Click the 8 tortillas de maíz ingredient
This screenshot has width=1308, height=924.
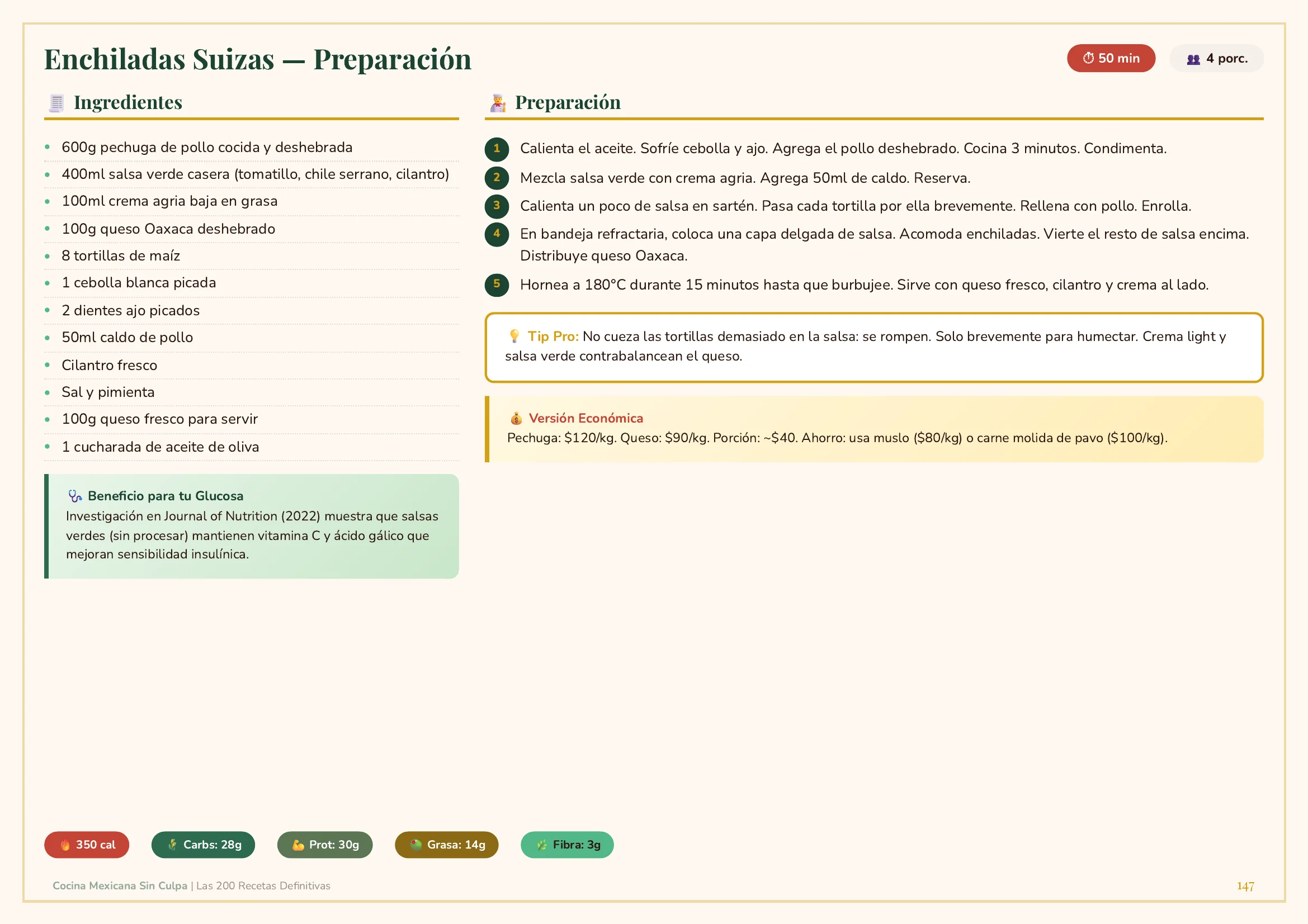(x=121, y=256)
